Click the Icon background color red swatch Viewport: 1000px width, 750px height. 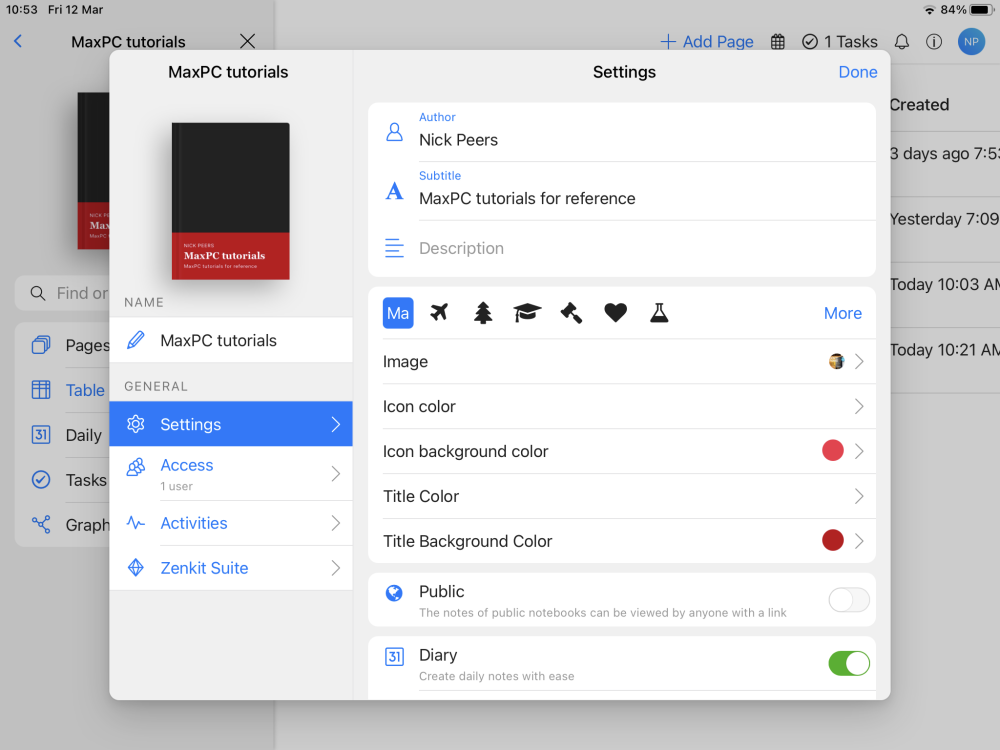click(x=832, y=451)
